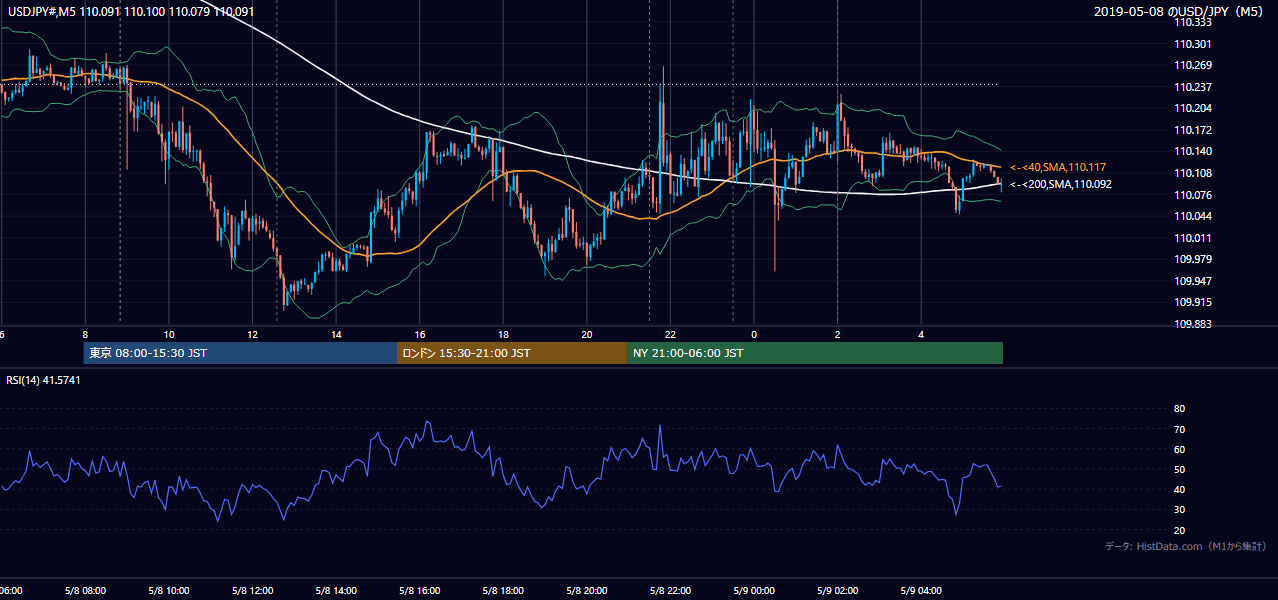Click the 5/9 04:00 bottom time label
This screenshot has width=1278, height=600.
point(920,591)
